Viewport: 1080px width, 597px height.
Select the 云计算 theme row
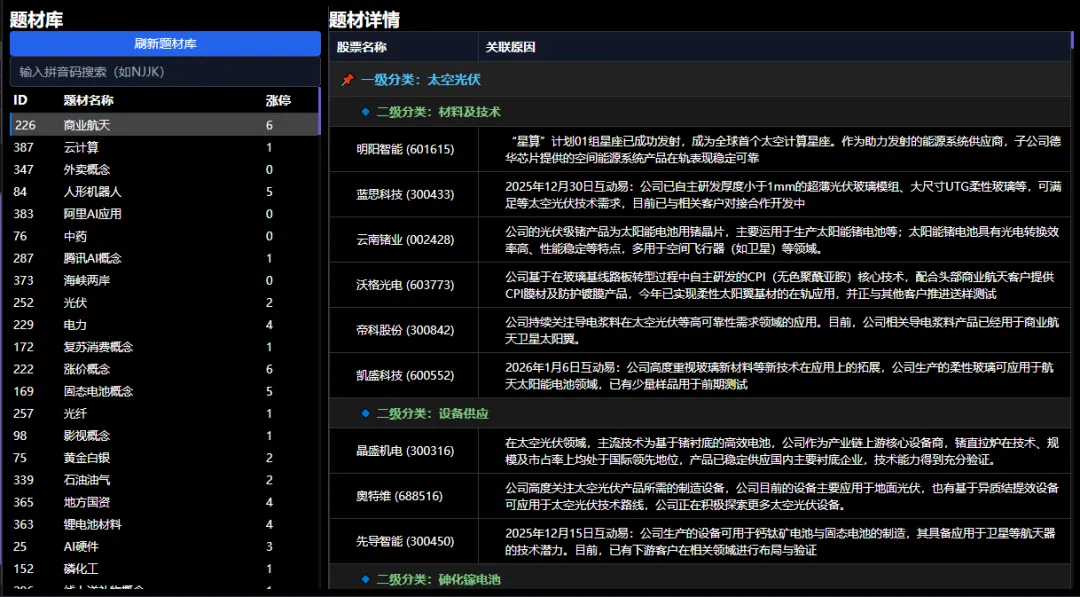[165, 147]
